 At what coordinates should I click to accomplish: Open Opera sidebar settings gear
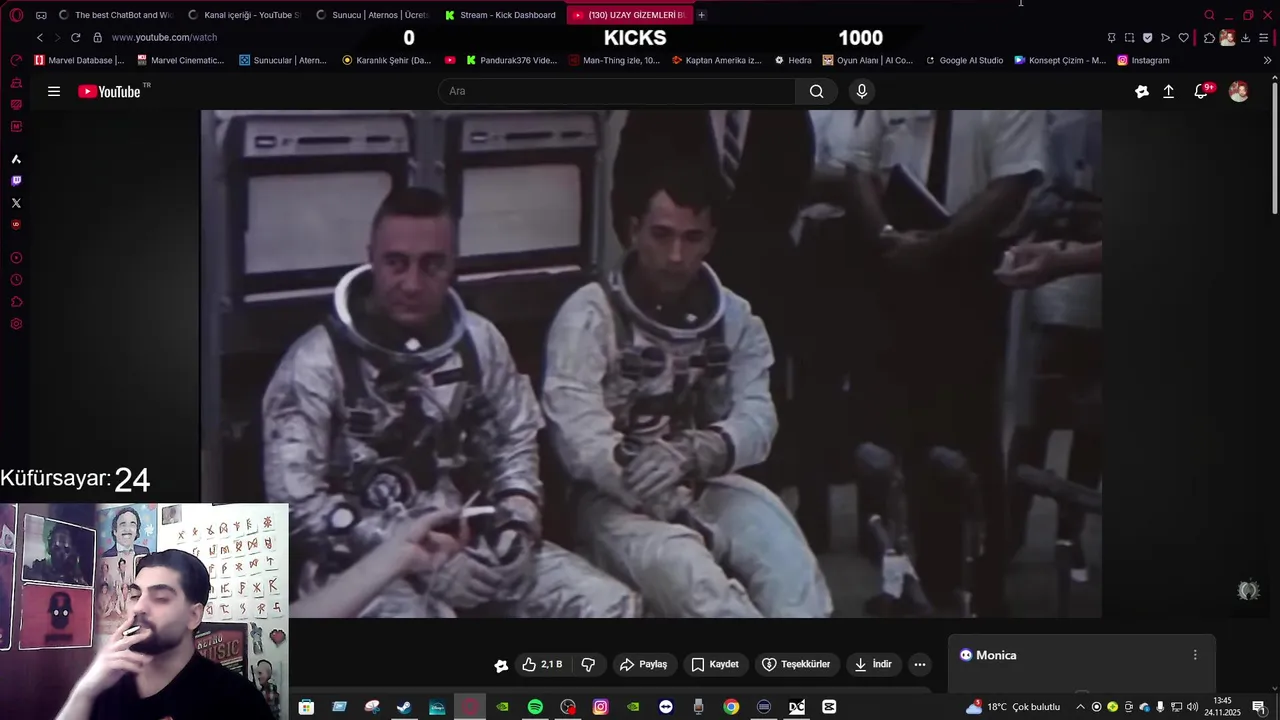[x=16, y=324]
